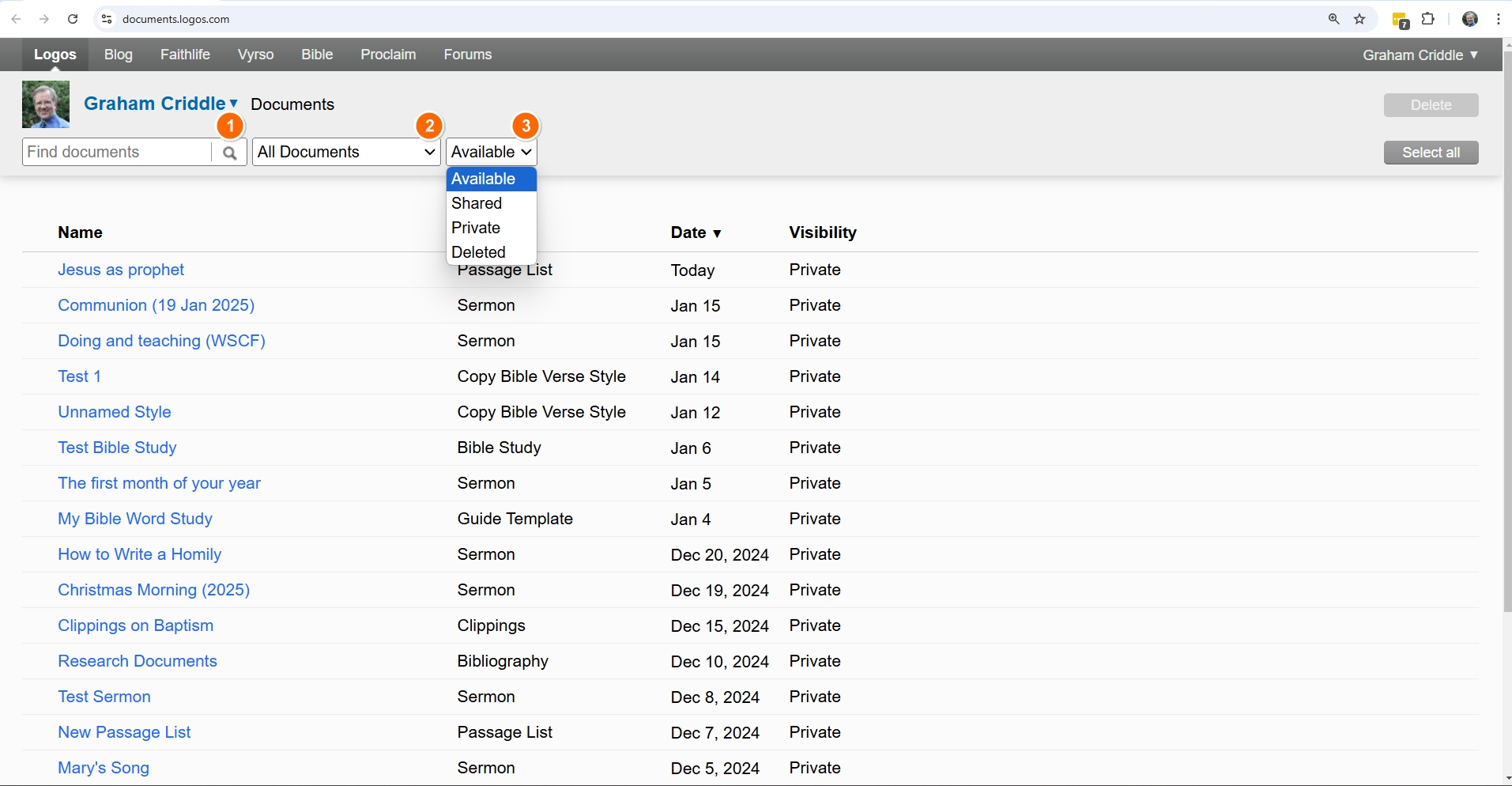This screenshot has width=1512, height=786.
Task: Click the Visibility column header
Action: pos(823,232)
